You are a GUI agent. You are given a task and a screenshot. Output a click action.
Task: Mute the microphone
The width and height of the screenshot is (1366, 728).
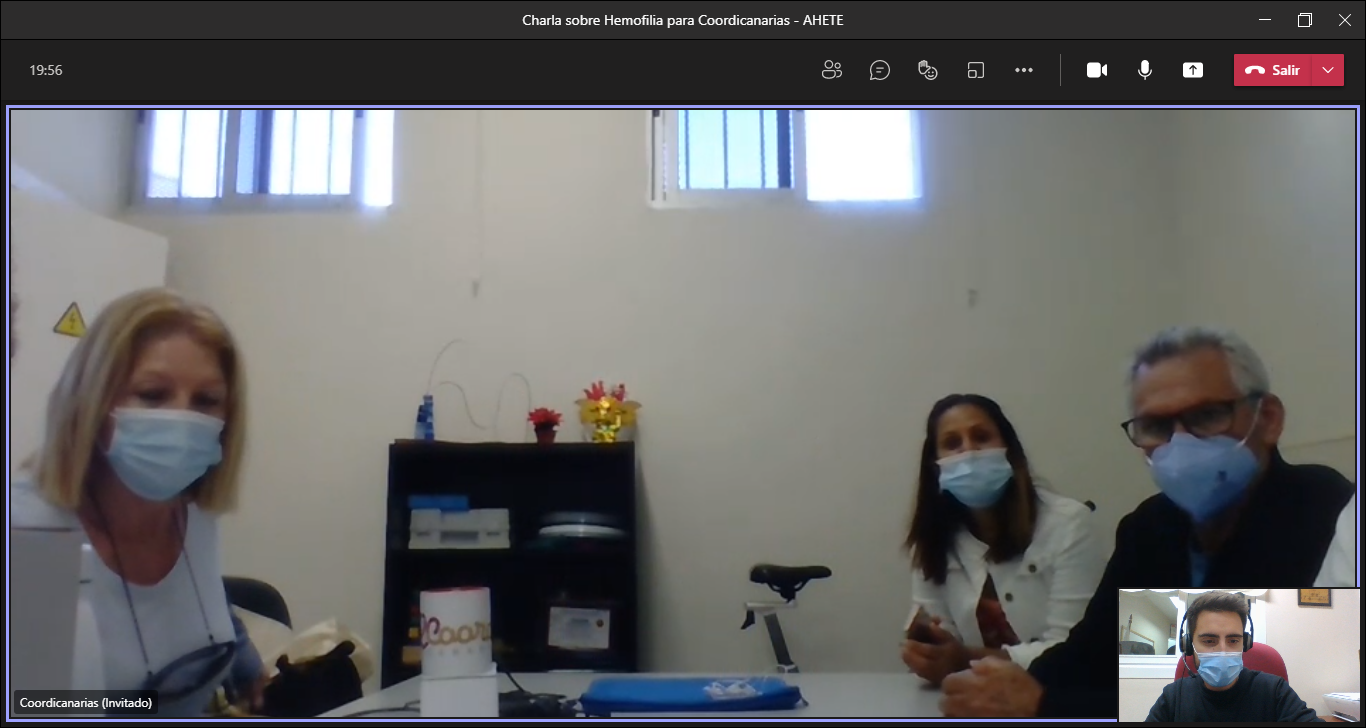(x=1145, y=70)
